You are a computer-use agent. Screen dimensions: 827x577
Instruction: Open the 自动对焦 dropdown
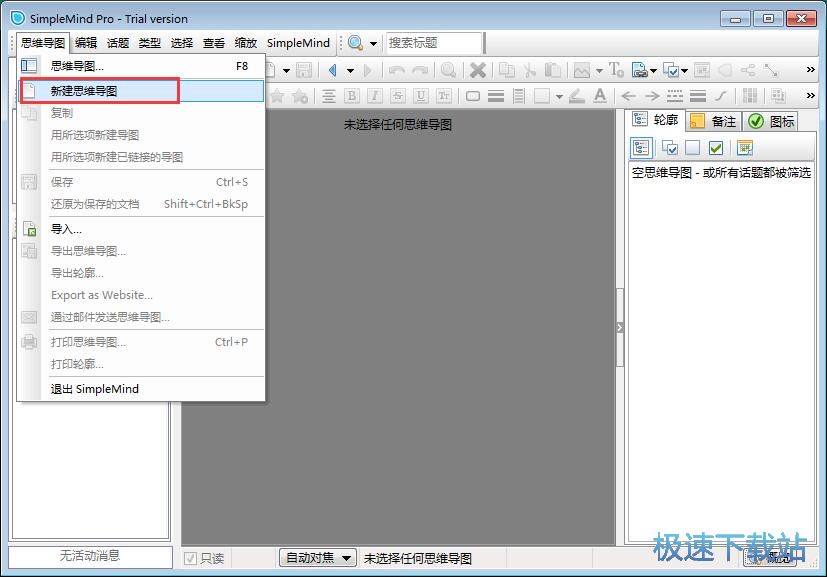tap(318, 558)
